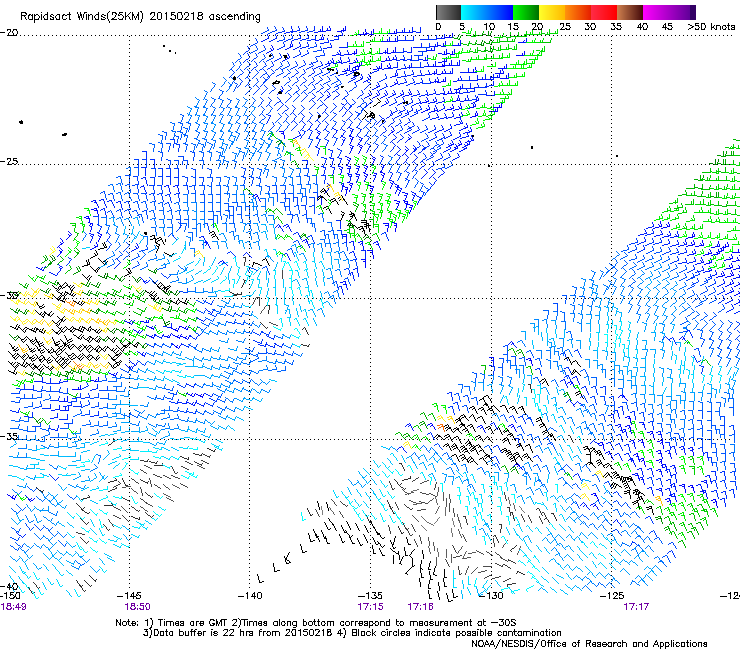Click the '25' legend scale label

point(564,27)
